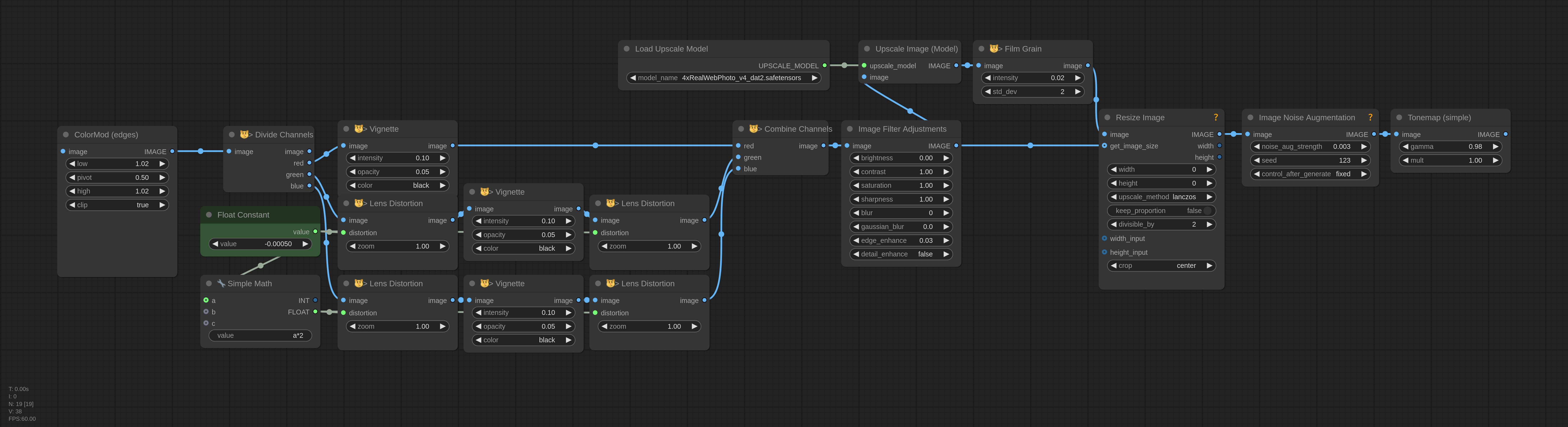1568x427 pixels.
Task: Click the link midpoint between ColorMod and Divide Channels
Action: [x=200, y=151]
